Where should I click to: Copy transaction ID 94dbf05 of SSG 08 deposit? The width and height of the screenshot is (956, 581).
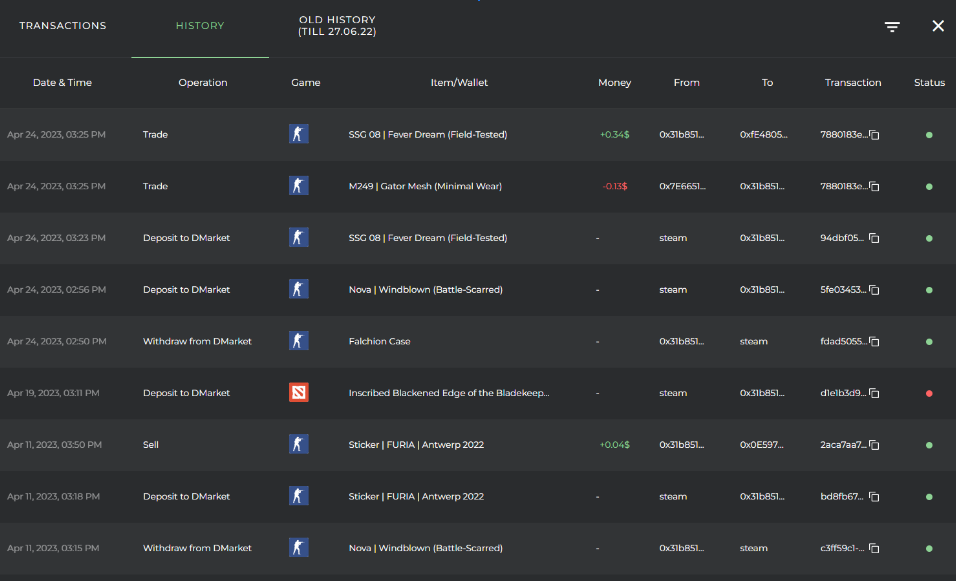874,239
